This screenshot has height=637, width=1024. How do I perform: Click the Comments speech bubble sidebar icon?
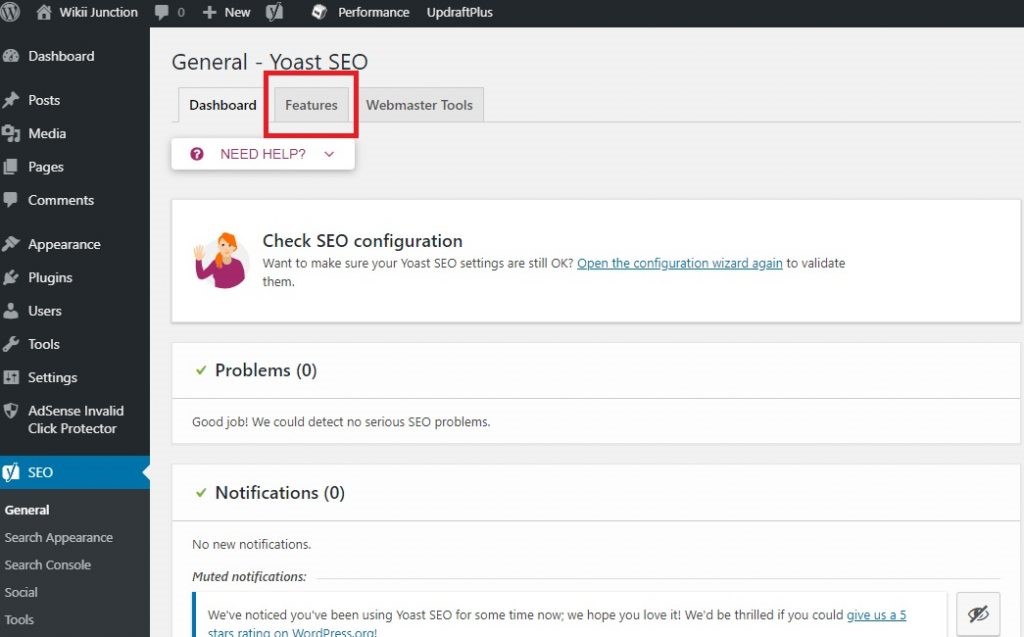10,200
